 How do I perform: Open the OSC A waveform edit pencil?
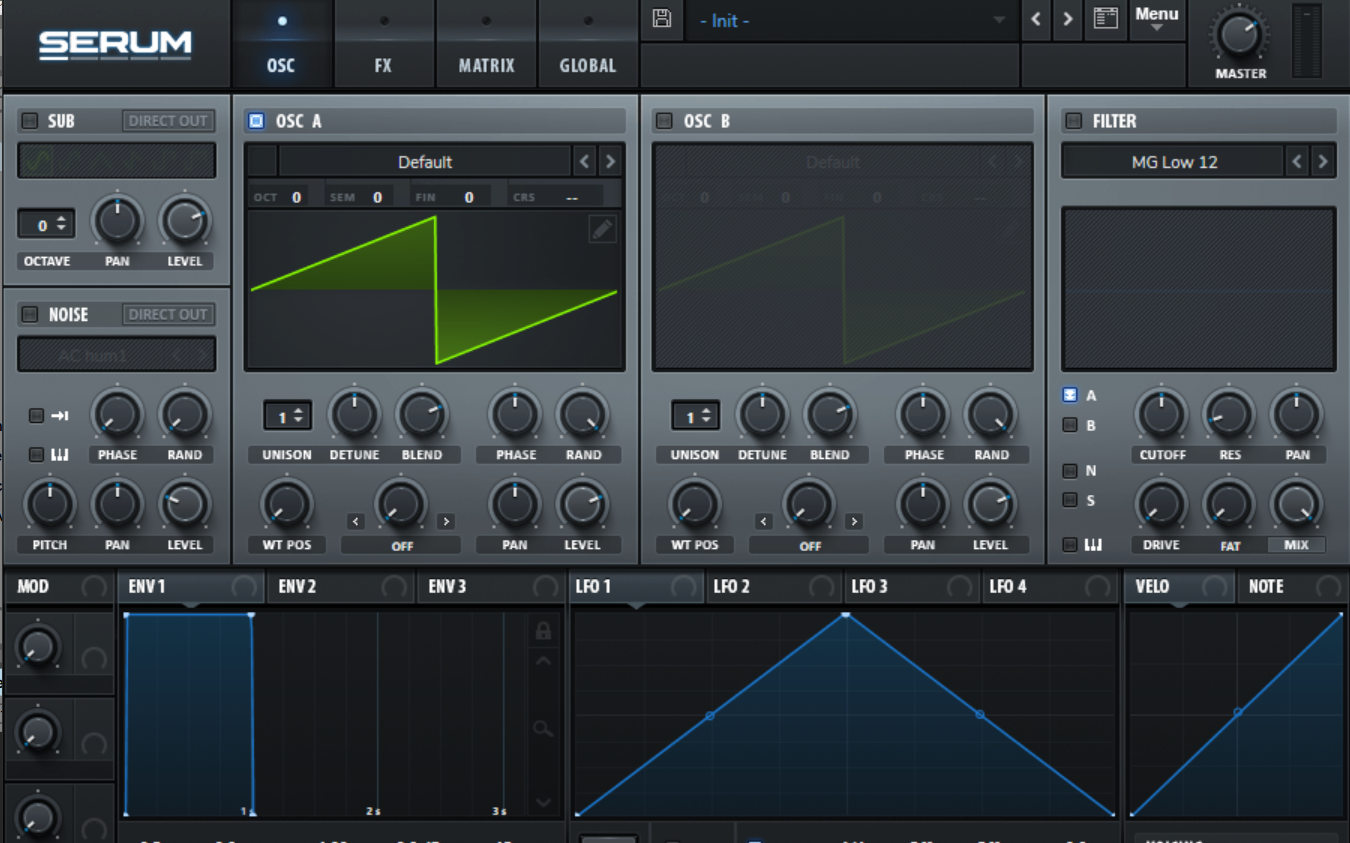[x=602, y=230]
